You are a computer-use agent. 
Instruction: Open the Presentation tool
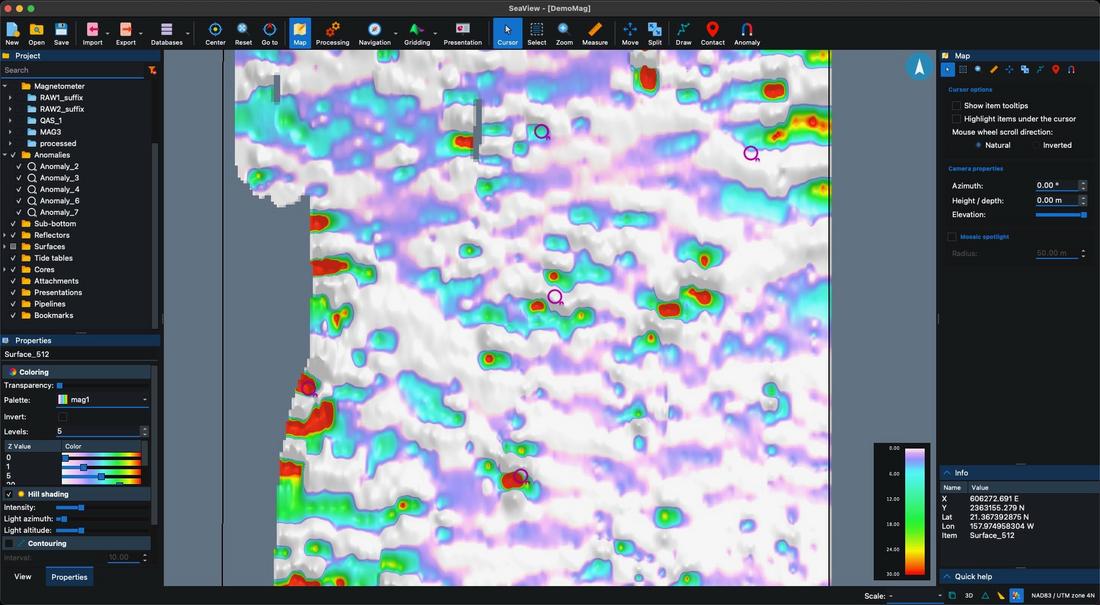[462, 33]
